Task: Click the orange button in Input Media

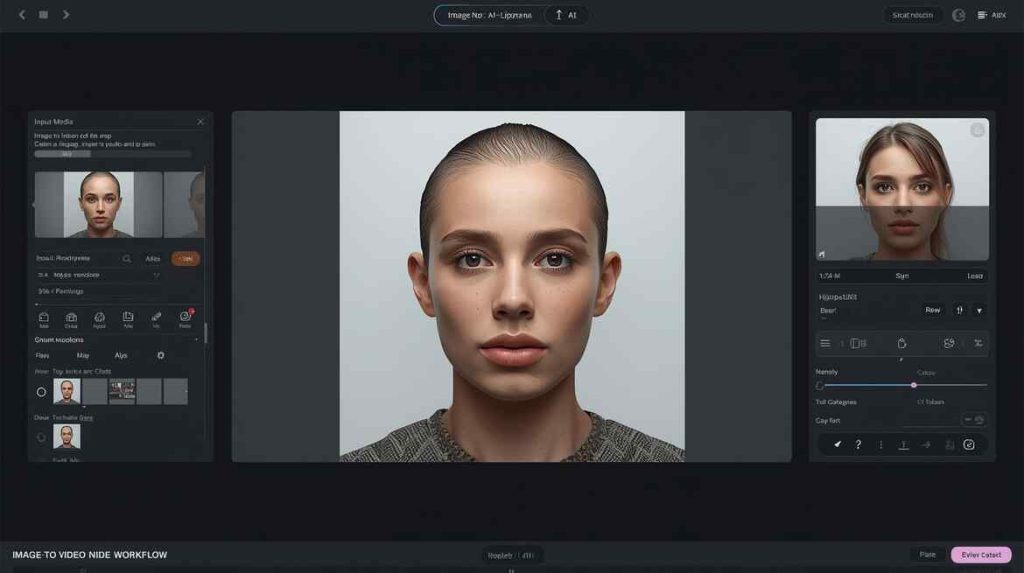Action: pyautogui.click(x=185, y=259)
